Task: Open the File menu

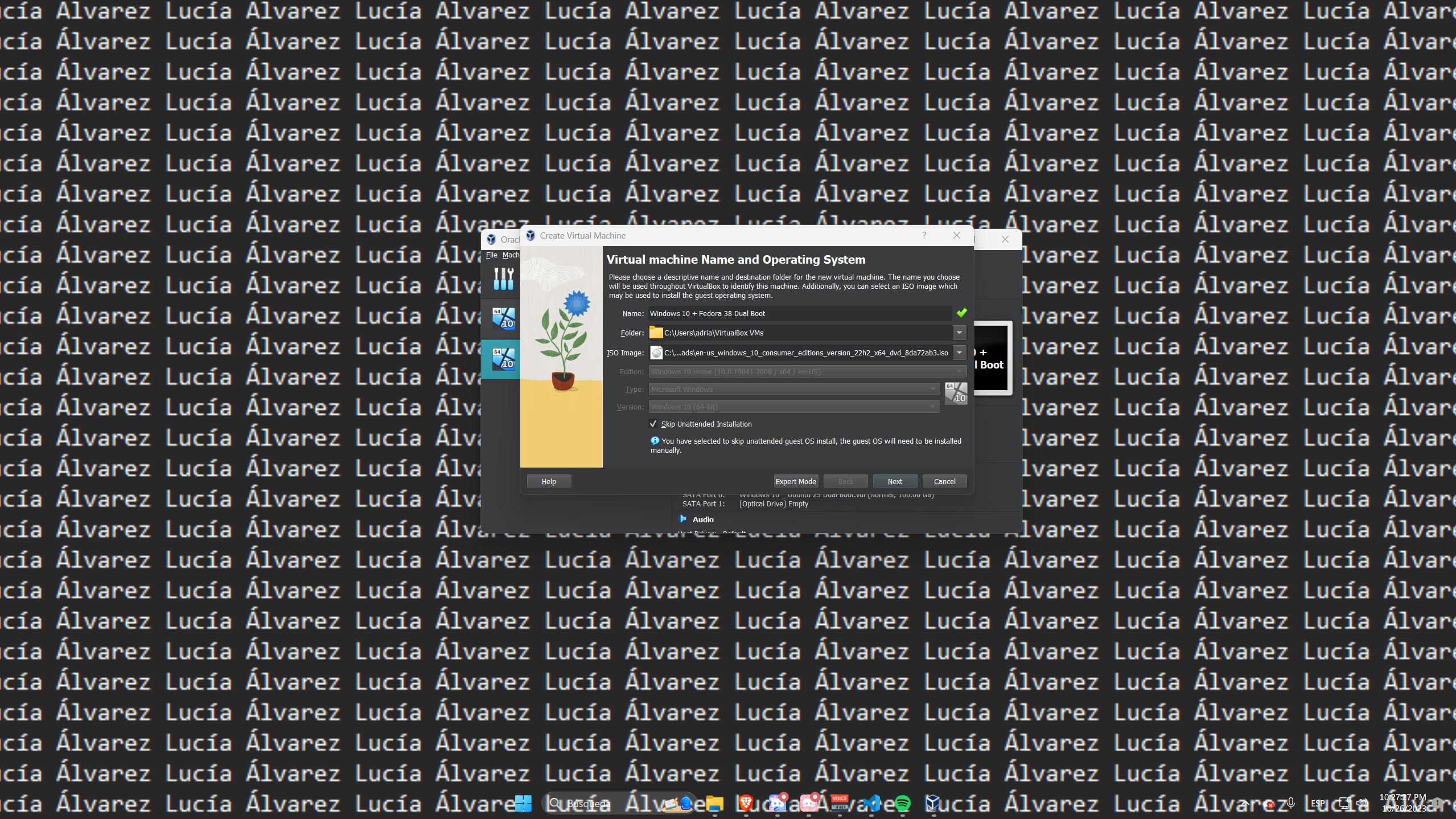Action: (491, 255)
